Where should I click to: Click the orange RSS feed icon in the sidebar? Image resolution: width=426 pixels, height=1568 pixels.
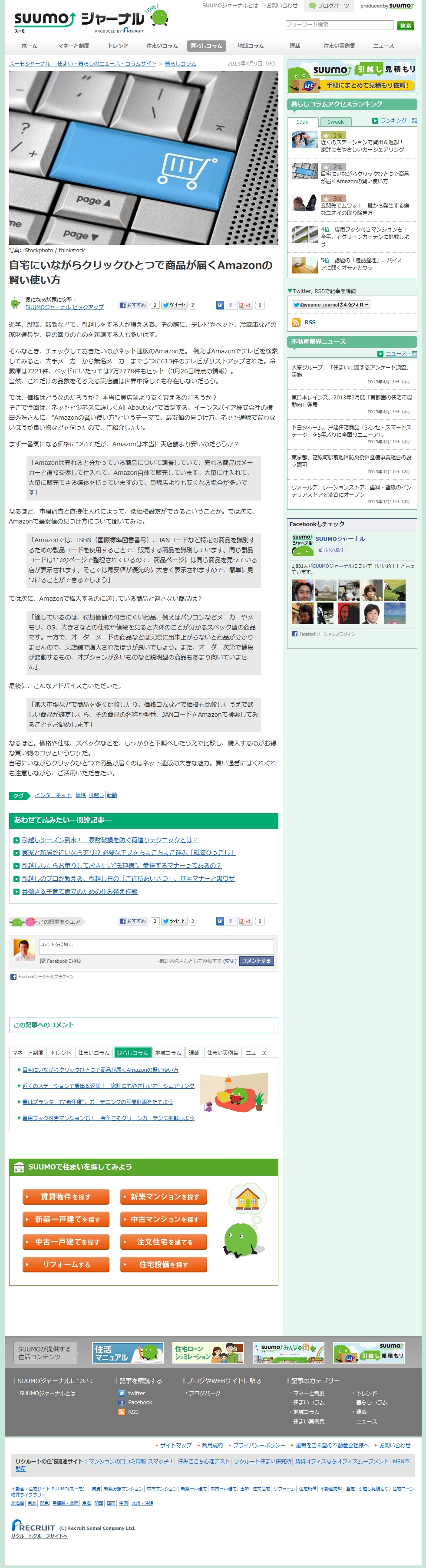pyautogui.click(x=296, y=323)
